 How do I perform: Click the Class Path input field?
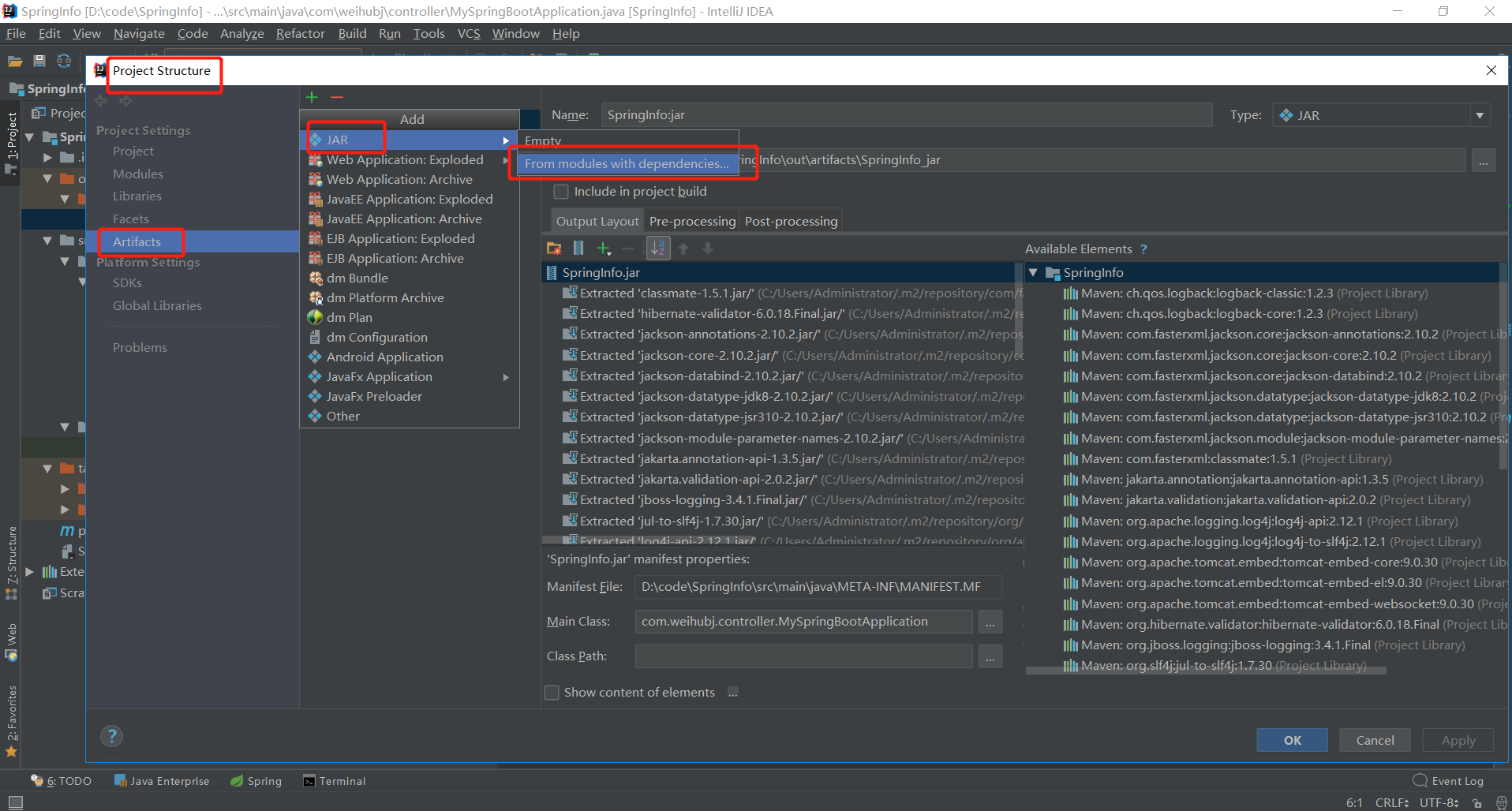point(804,656)
